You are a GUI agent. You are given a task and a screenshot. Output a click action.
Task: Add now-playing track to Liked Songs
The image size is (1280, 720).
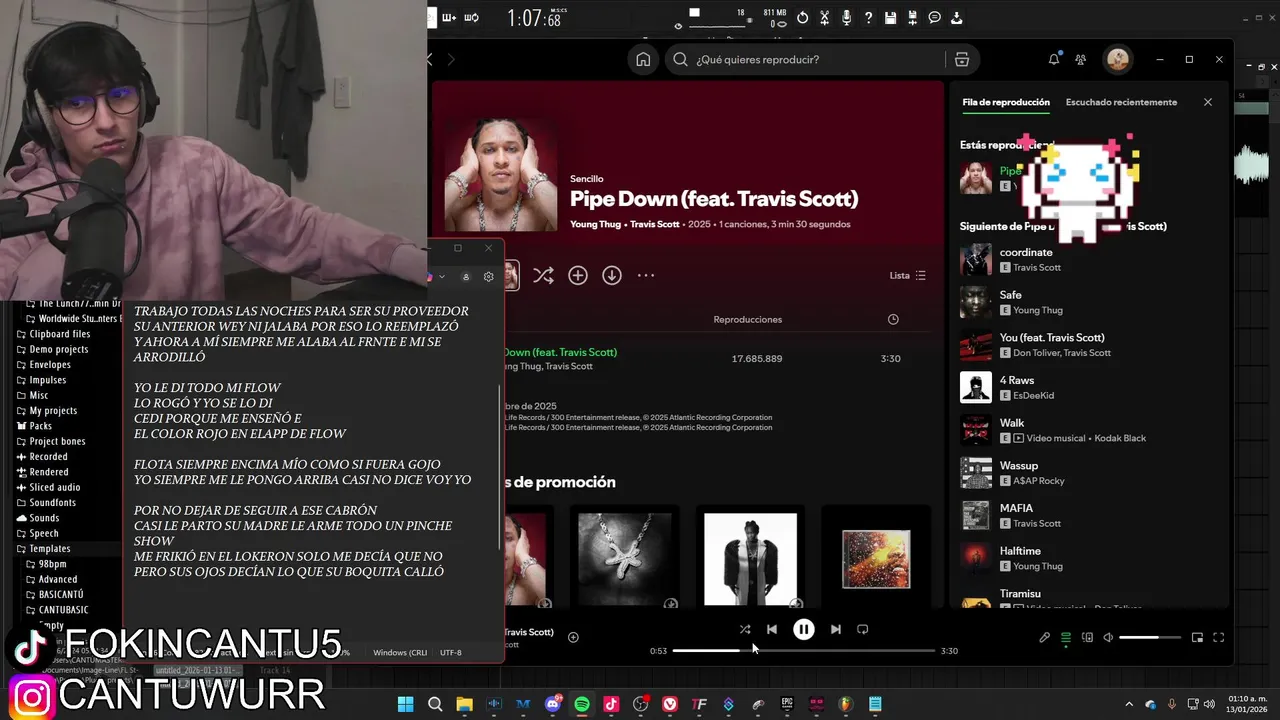tap(573, 637)
